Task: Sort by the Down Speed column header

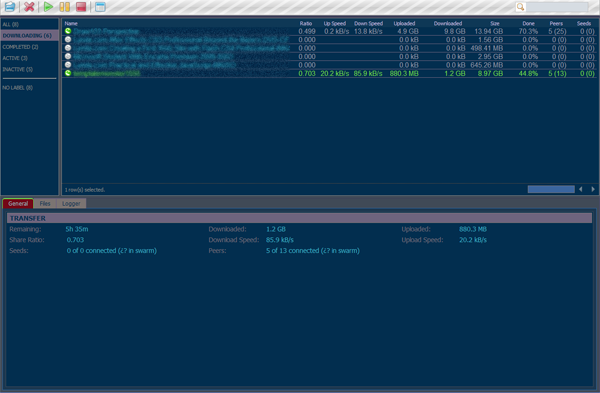Action: pos(368,23)
